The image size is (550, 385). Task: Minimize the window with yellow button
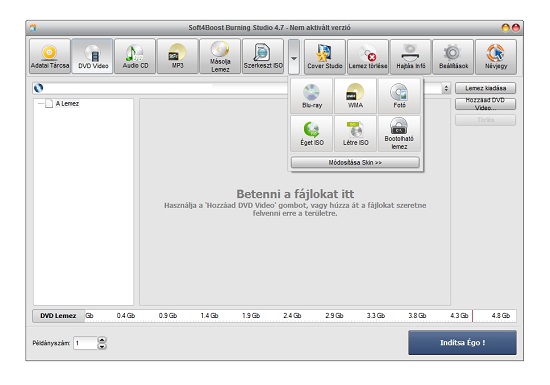pos(505,28)
